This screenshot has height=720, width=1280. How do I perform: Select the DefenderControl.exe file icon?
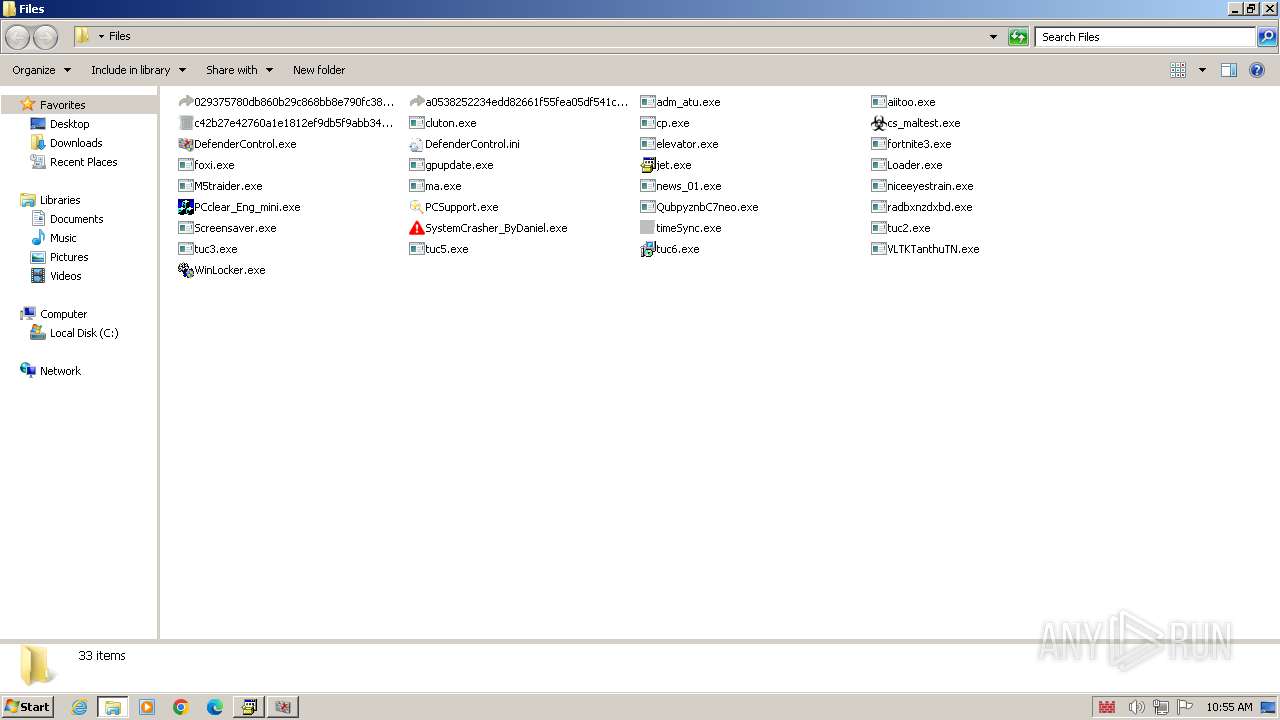(x=186, y=144)
